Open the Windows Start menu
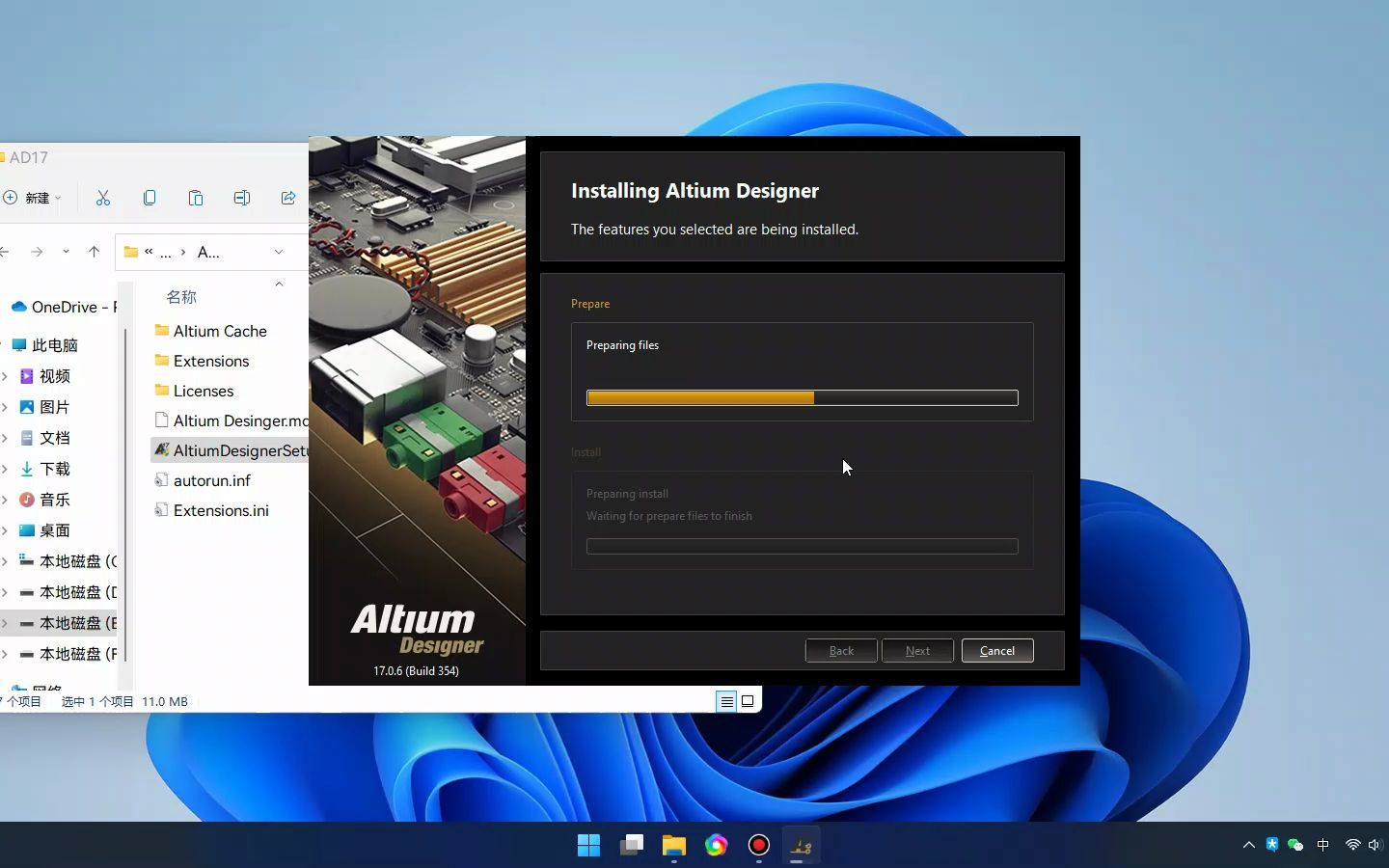This screenshot has width=1389, height=868. (588, 846)
